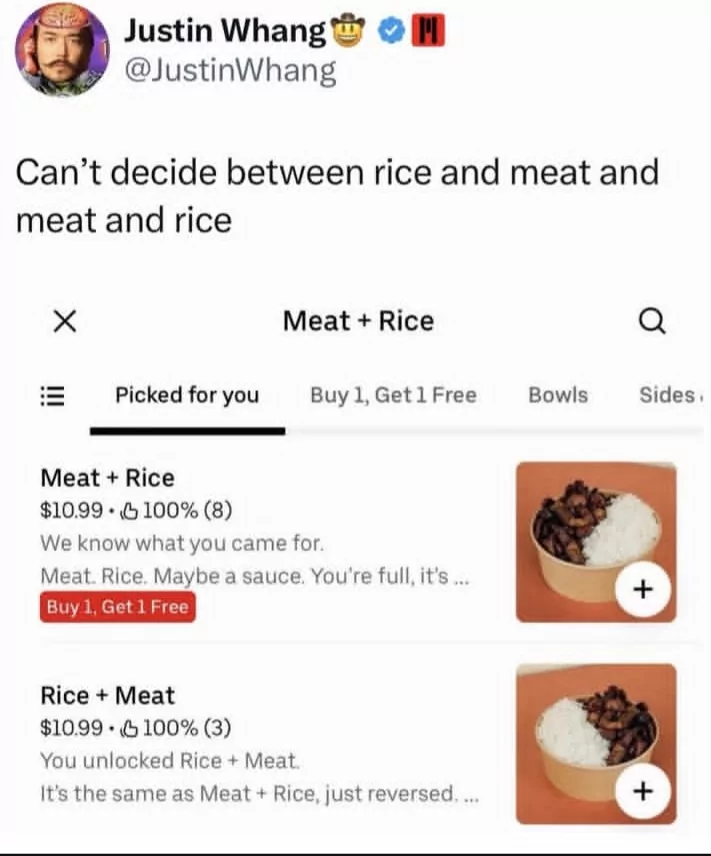Click the red square label beside the username
The width and height of the screenshot is (711, 856).
click(428, 29)
